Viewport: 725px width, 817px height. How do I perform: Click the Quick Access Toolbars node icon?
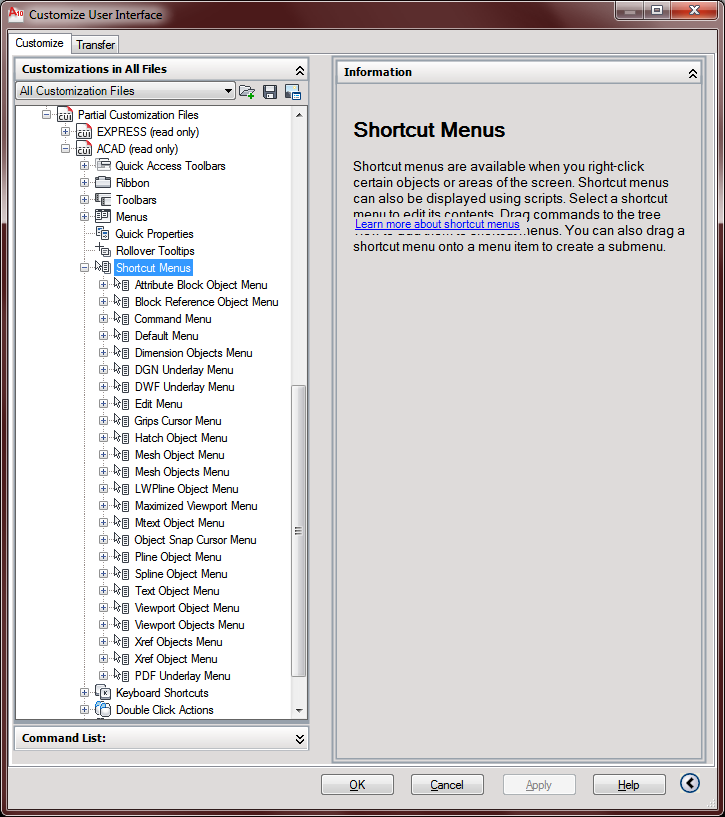[x=103, y=165]
